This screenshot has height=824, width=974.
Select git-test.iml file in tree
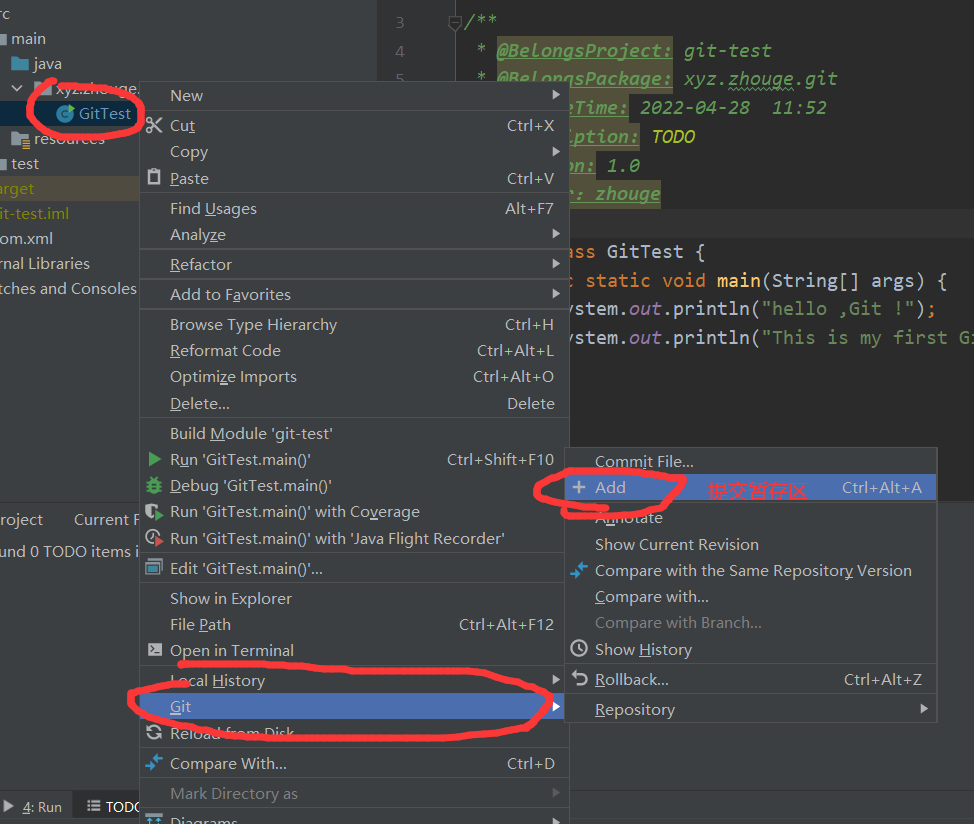(35, 214)
